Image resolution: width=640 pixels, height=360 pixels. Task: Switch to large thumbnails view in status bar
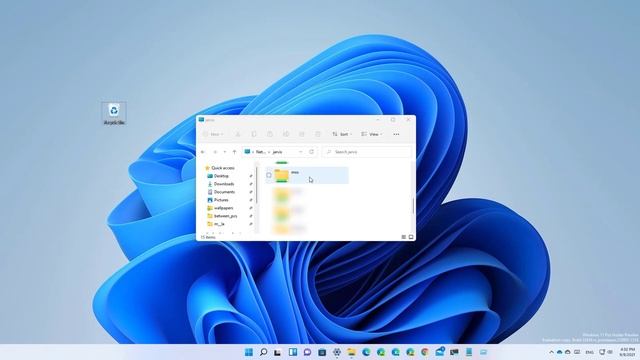tap(411, 237)
